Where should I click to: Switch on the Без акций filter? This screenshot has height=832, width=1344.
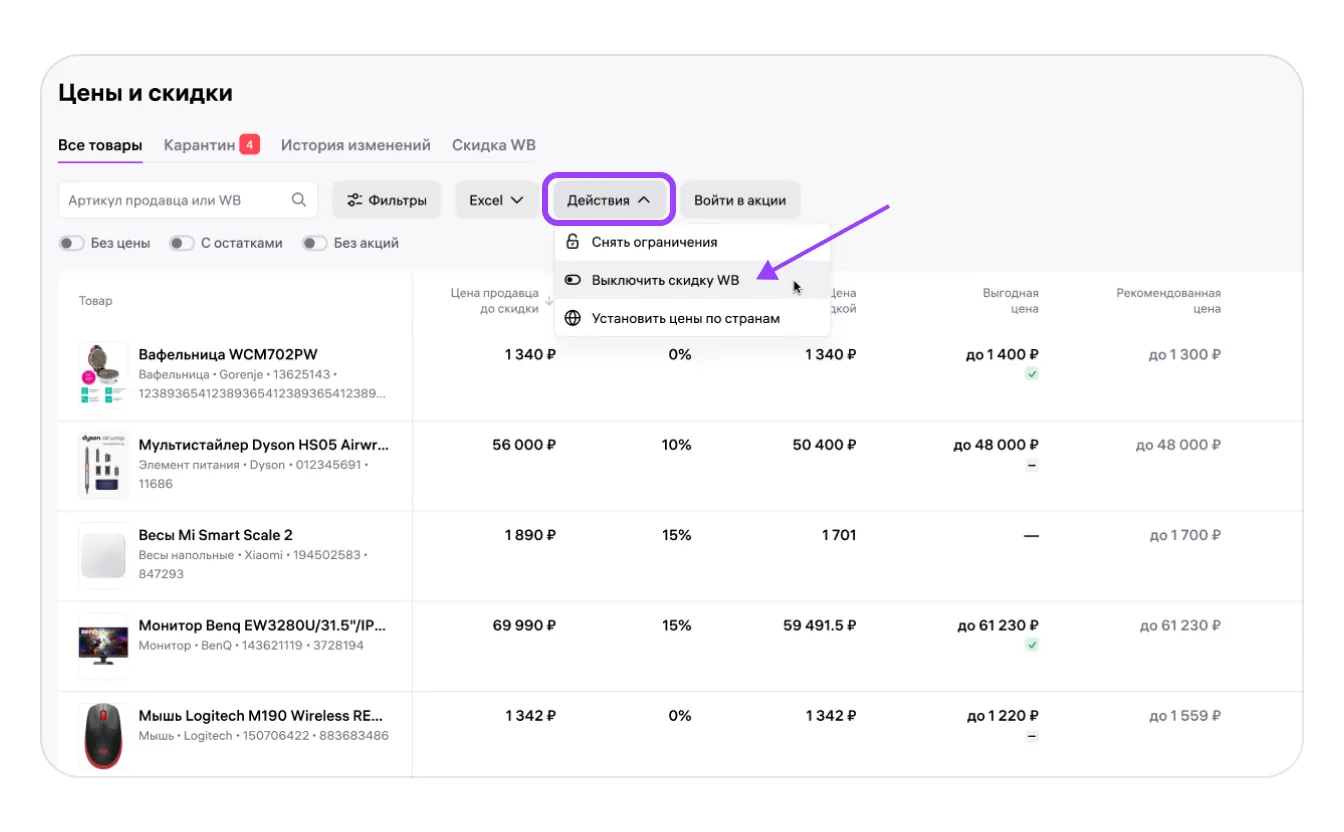315,243
